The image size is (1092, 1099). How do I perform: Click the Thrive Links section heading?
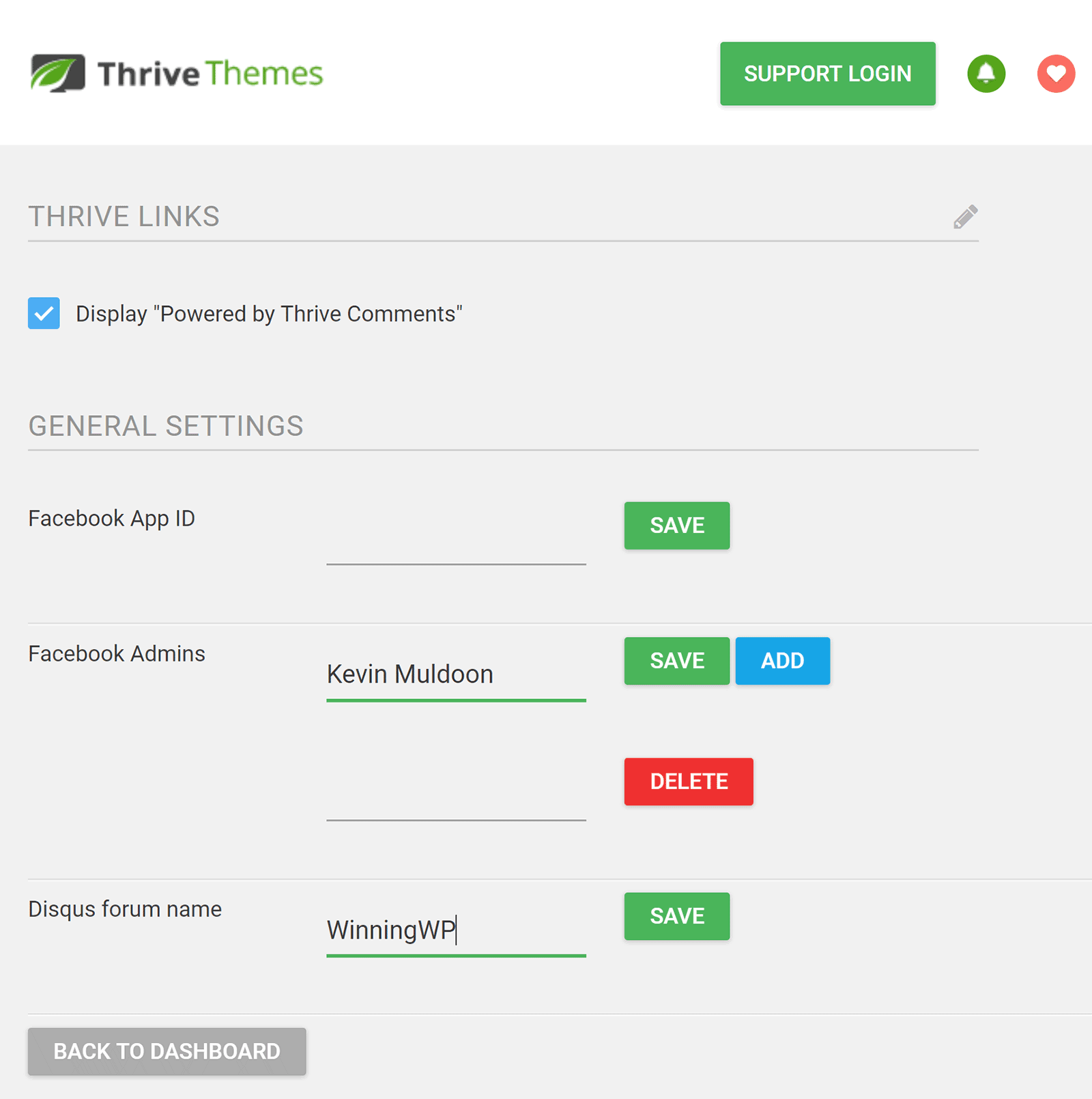[x=124, y=216]
